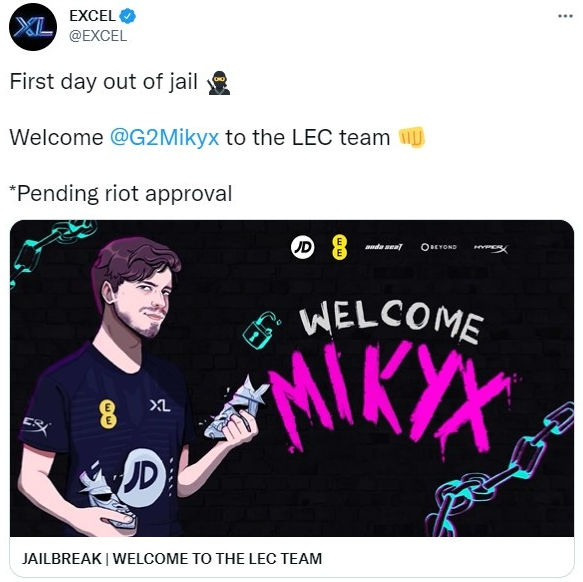Click the yellow EE sponsor logo
The image size is (583, 582).
tap(339, 247)
